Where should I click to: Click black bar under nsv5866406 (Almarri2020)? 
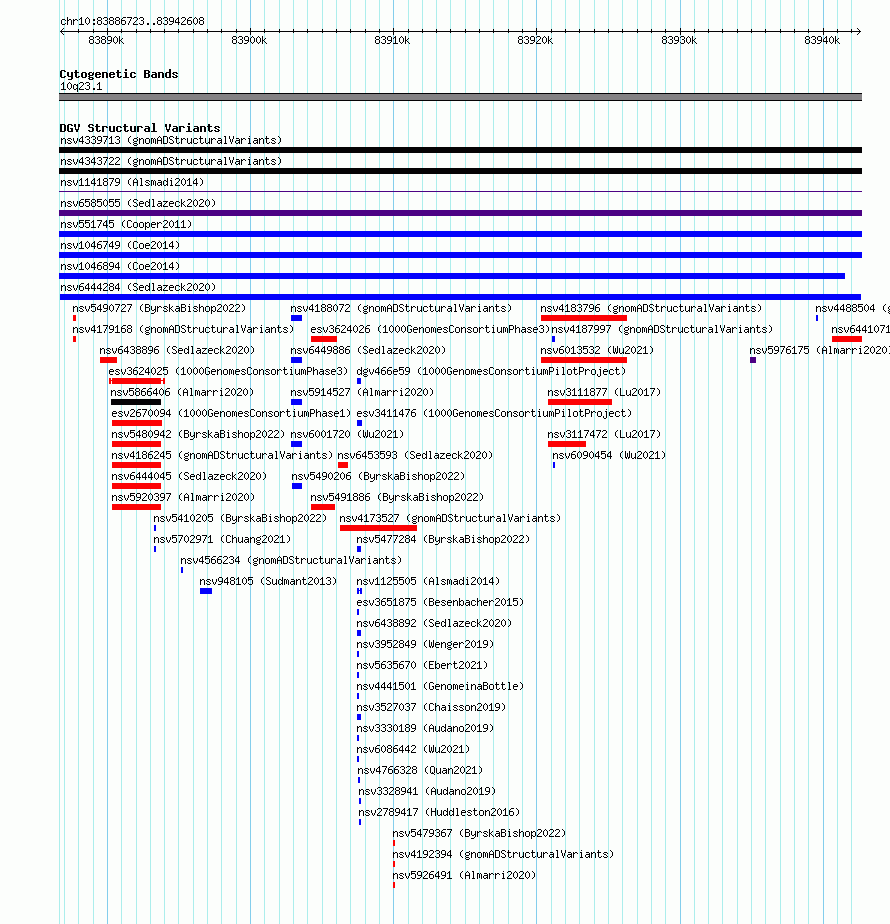click(x=136, y=402)
